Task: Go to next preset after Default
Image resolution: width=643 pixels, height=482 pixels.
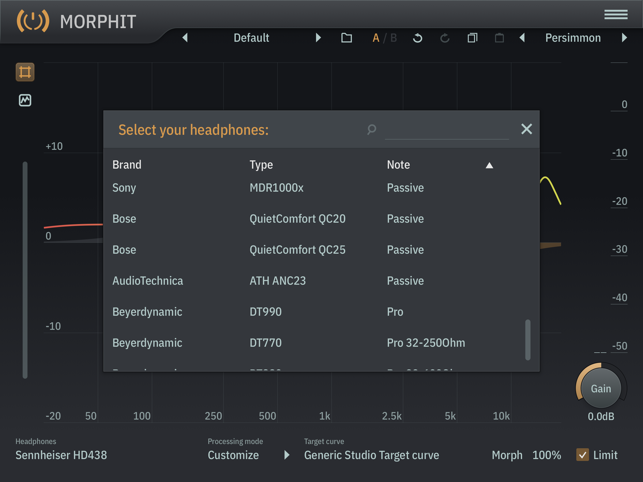Action: click(x=318, y=38)
